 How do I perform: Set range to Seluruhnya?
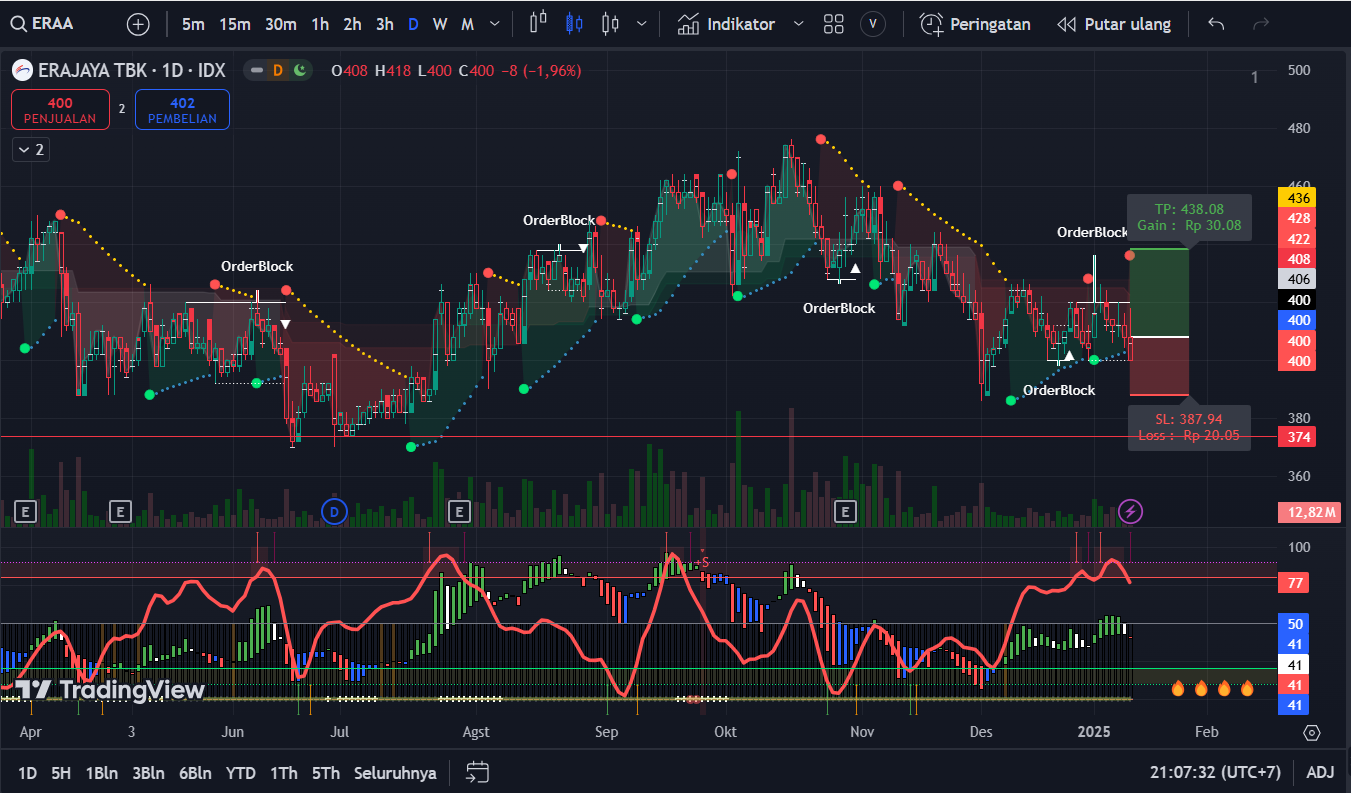[395, 773]
